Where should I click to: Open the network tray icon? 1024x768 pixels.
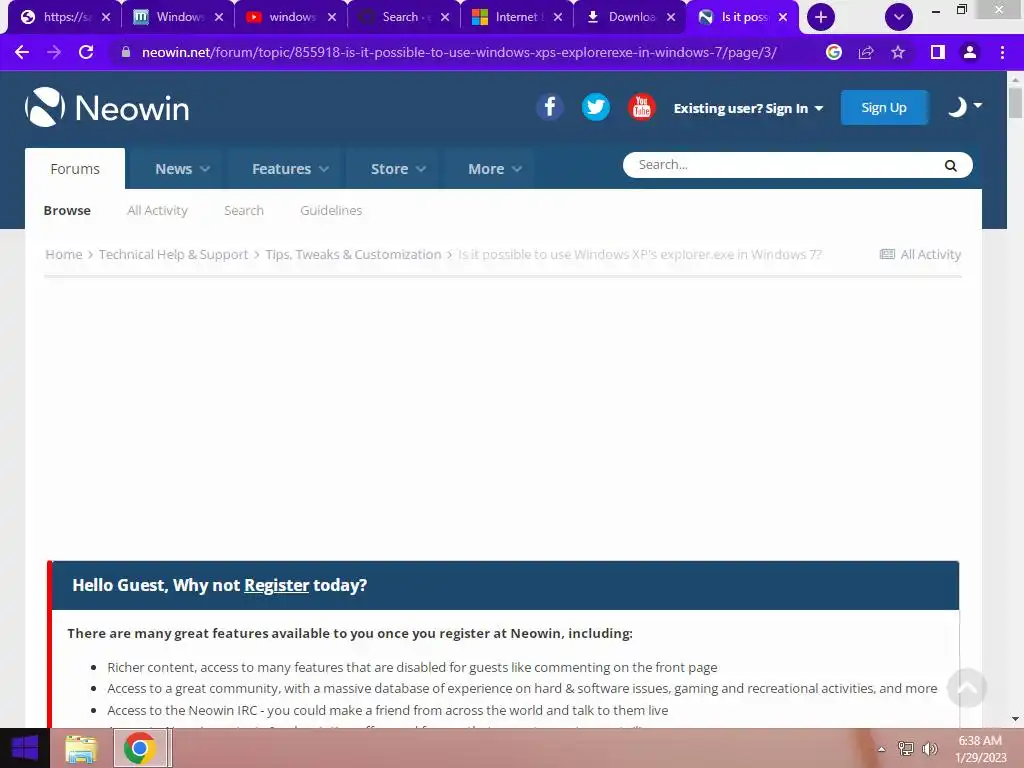906,748
